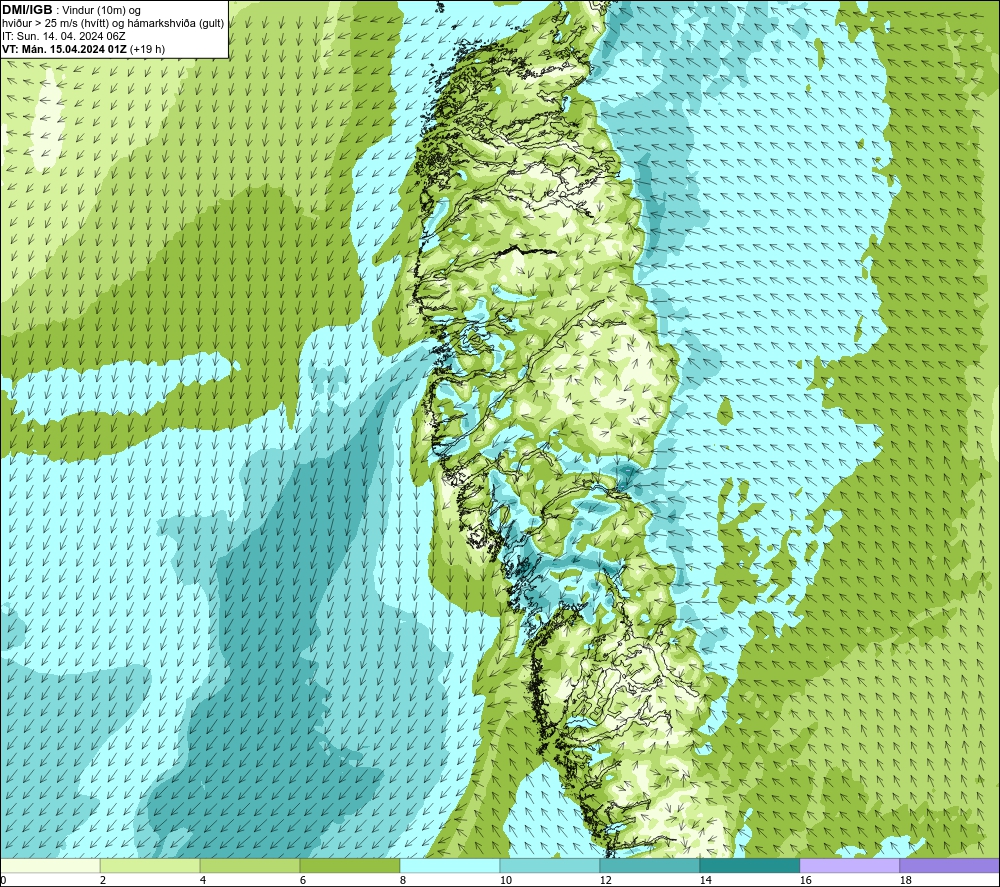Click the scale value '16'
This screenshot has height=887, width=1000.
805,881
